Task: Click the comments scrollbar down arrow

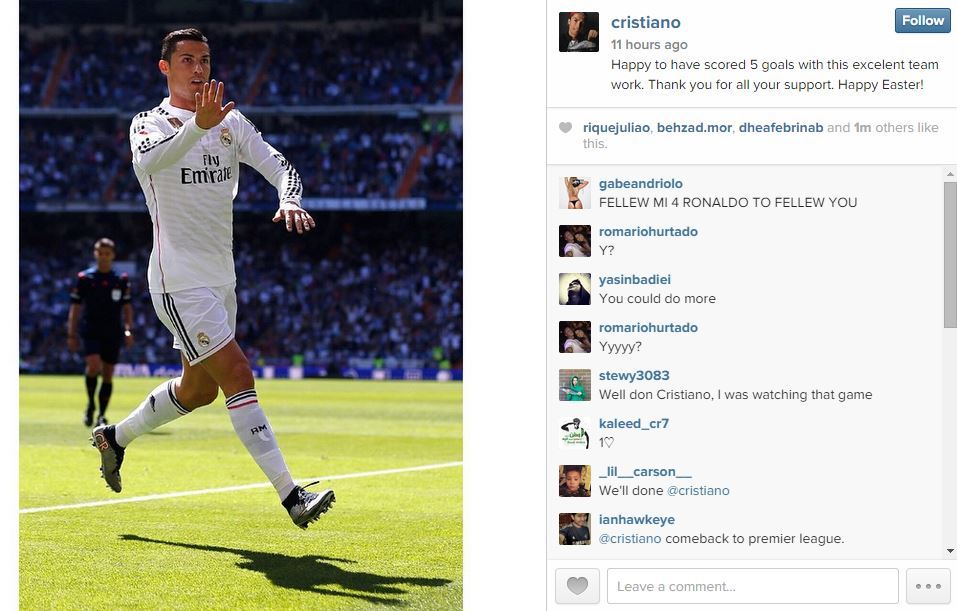Action: 950,551
